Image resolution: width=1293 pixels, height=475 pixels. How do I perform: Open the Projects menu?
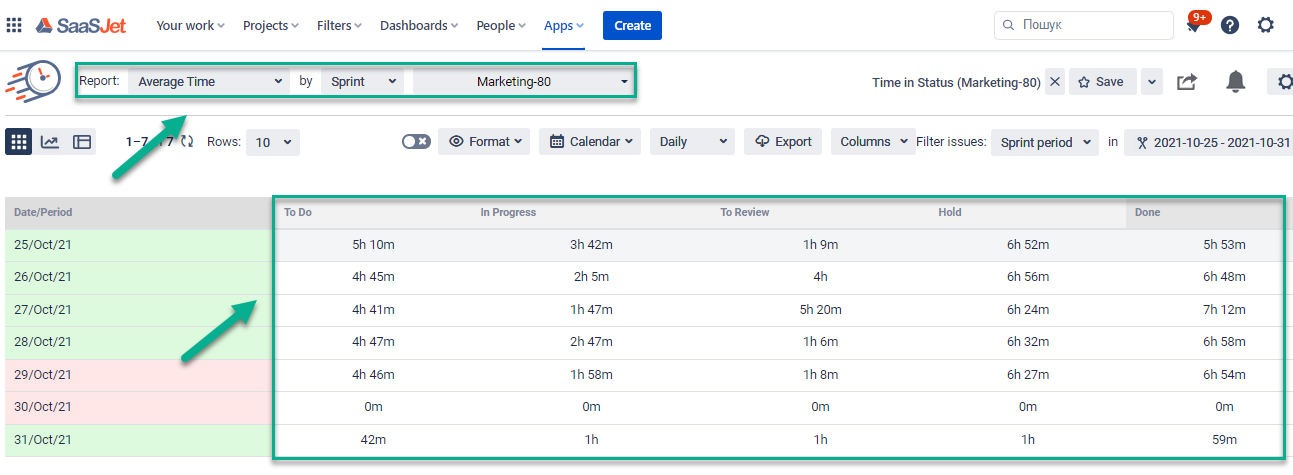pyautogui.click(x=272, y=25)
